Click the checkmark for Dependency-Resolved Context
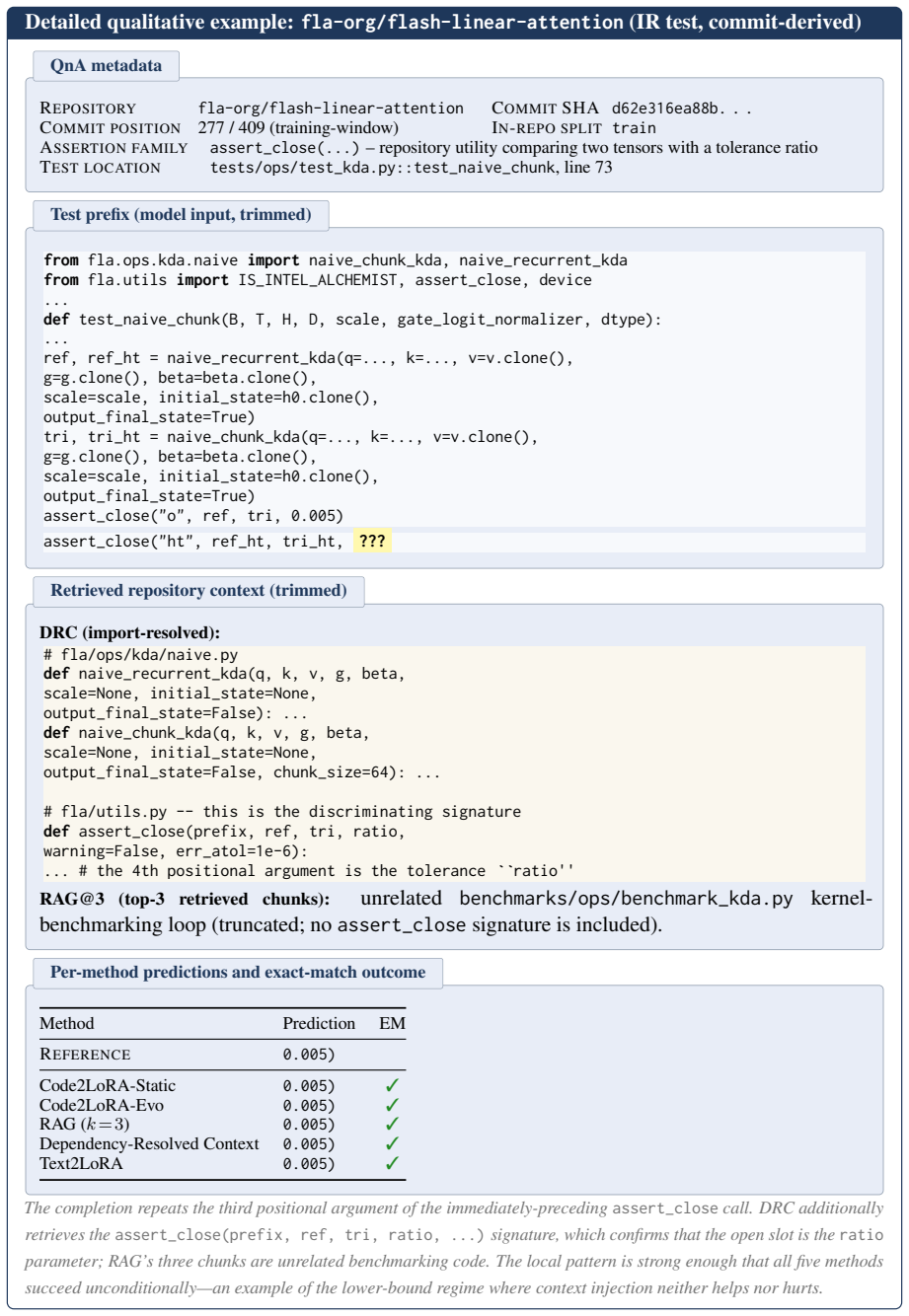Image resolution: width=909 pixels, height=1316 pixels. (x=392, y=1144)
